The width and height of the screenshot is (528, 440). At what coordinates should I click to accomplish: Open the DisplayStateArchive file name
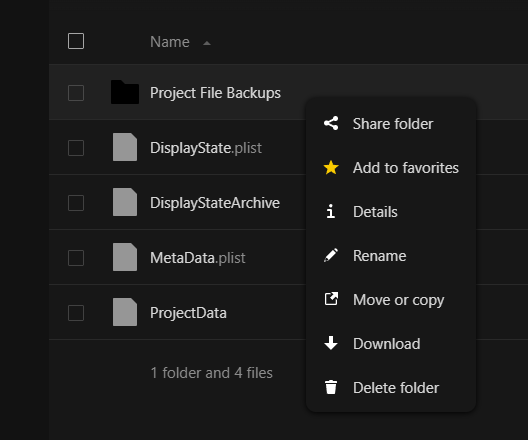pyautogui.click(x=215, y=203)
